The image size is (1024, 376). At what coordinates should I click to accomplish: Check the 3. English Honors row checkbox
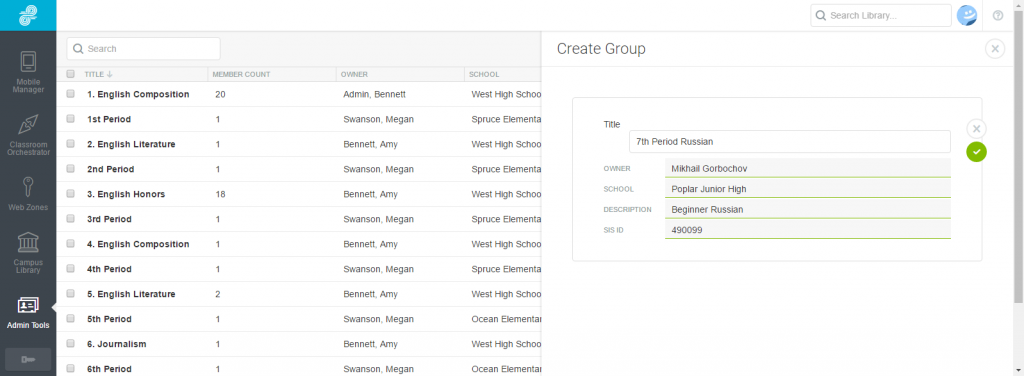(71, 194)
